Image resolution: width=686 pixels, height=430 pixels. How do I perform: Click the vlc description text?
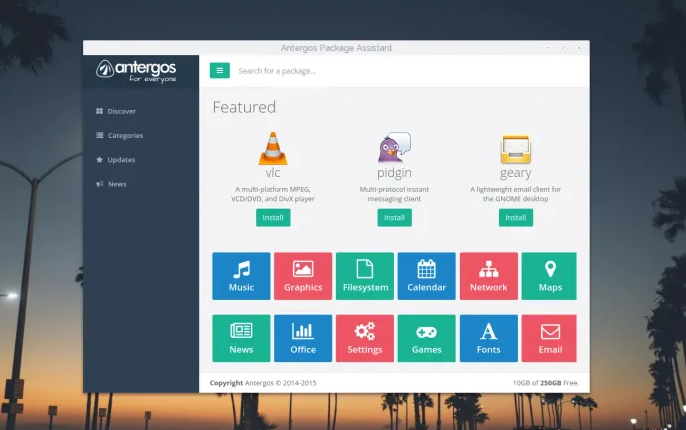(273, 194)
